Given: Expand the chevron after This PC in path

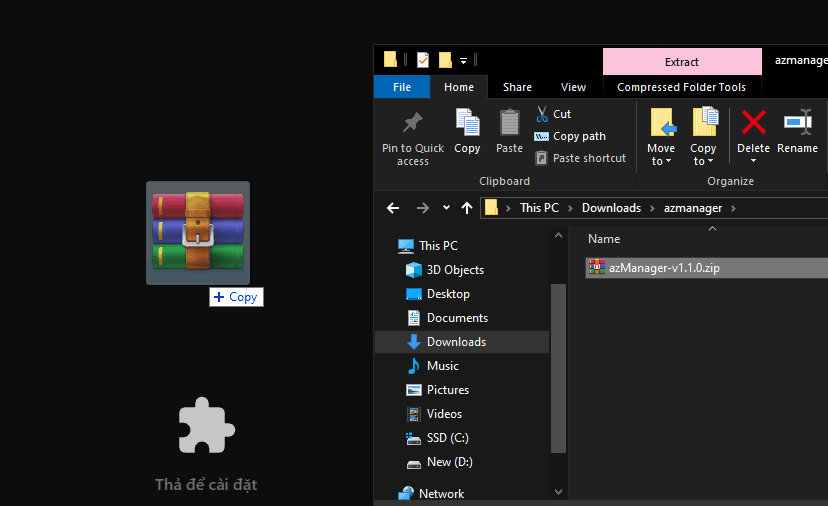Looking at the screenshot, I should tap(570, 208).
